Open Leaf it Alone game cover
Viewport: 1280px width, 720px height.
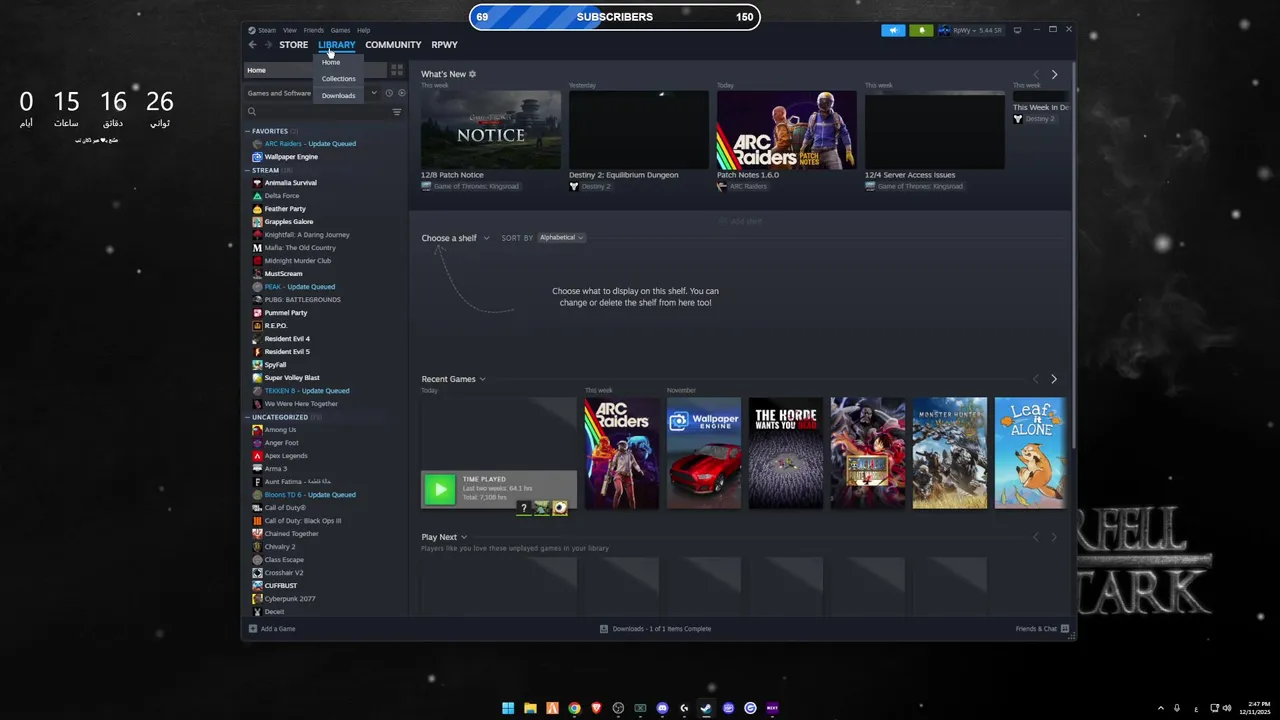[x=1031, y=453]
